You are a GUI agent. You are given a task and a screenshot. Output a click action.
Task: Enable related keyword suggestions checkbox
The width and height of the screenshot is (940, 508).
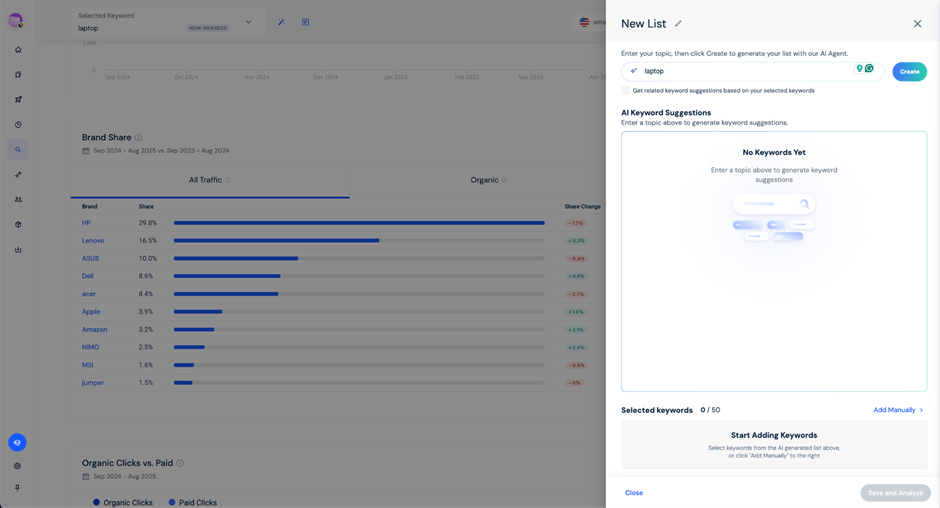click(x=625, y=91)
